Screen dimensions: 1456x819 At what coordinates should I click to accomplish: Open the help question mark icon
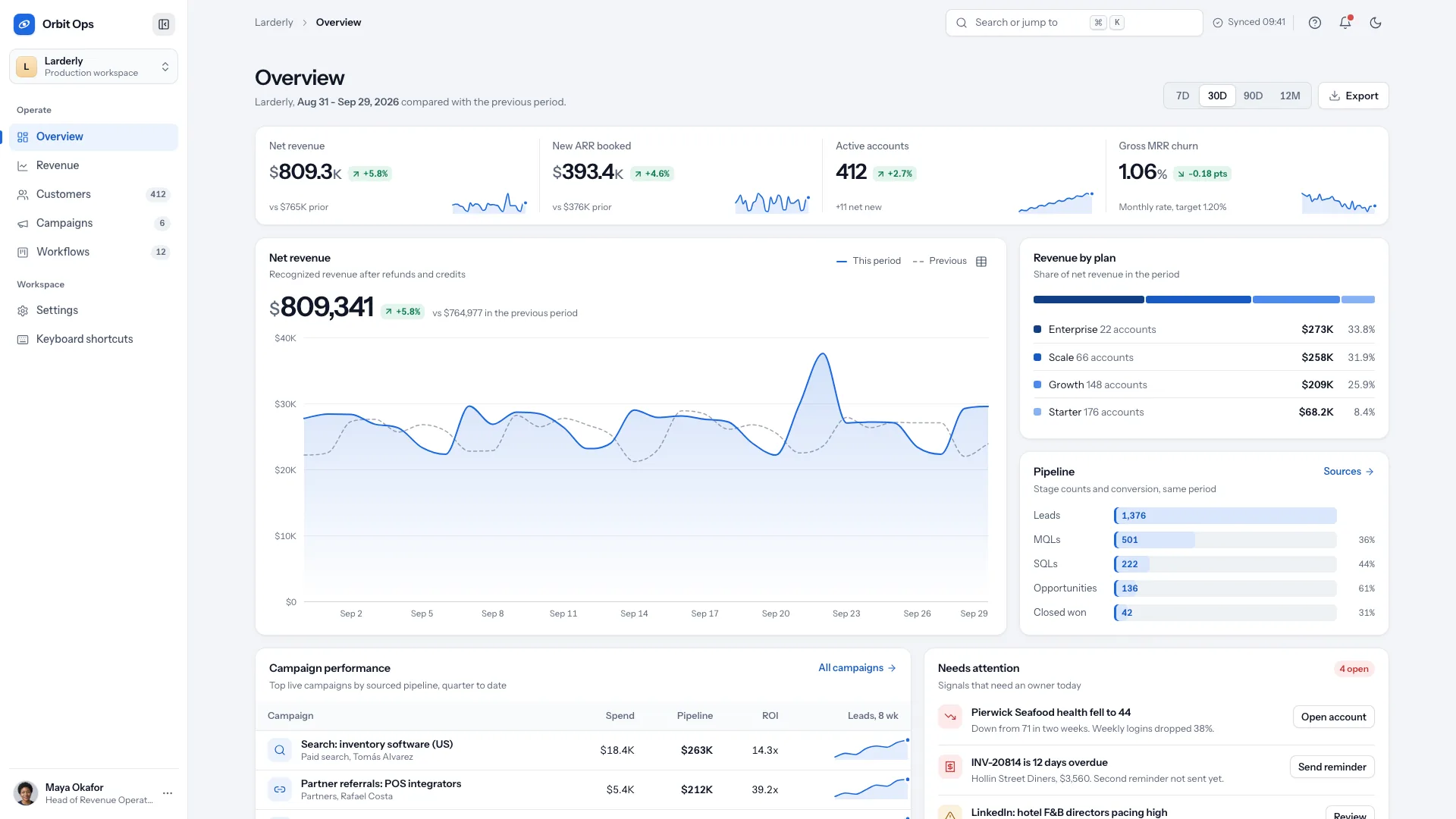click(1315, 23)
